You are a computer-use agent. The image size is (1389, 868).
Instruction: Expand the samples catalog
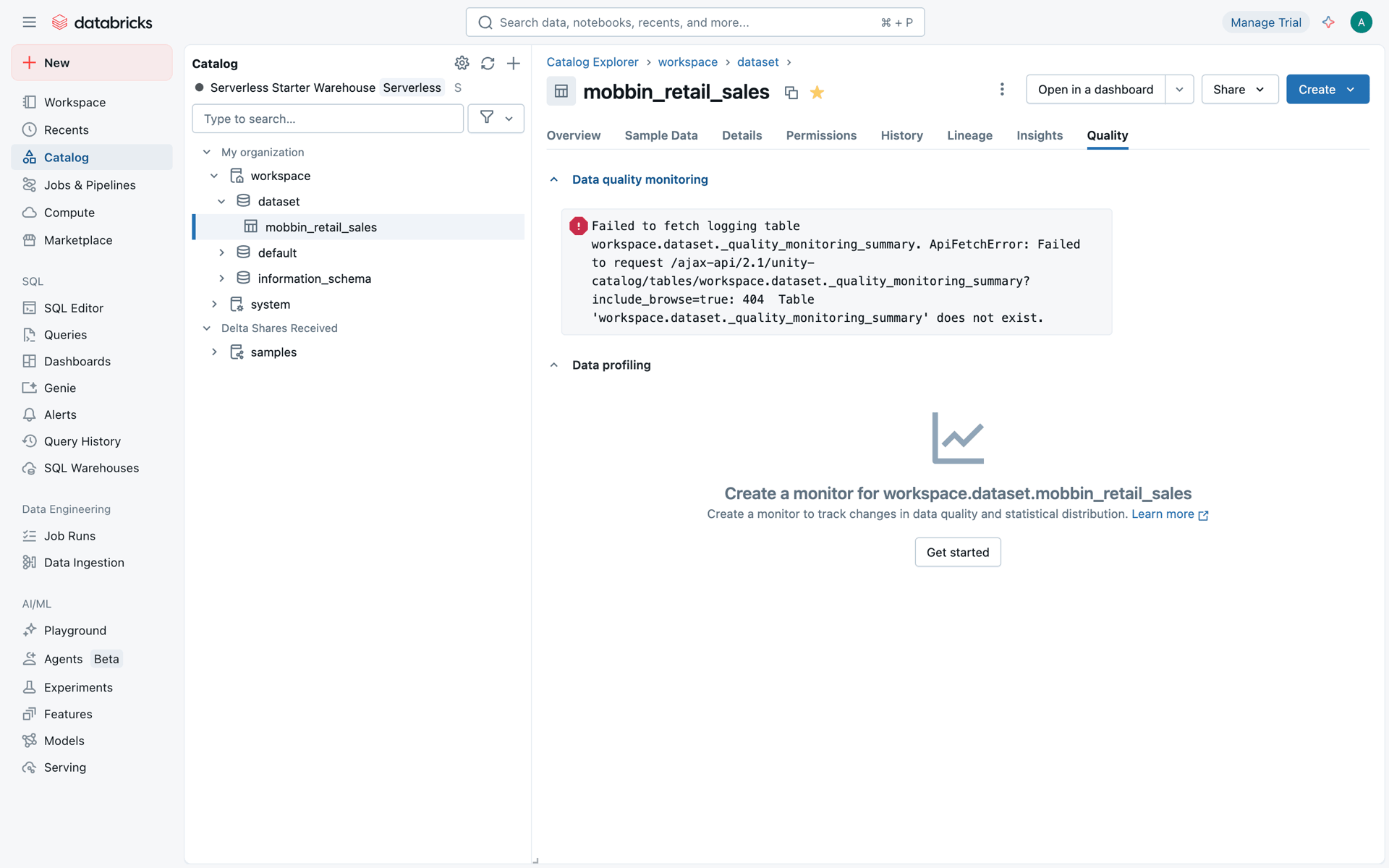[214, 352]
